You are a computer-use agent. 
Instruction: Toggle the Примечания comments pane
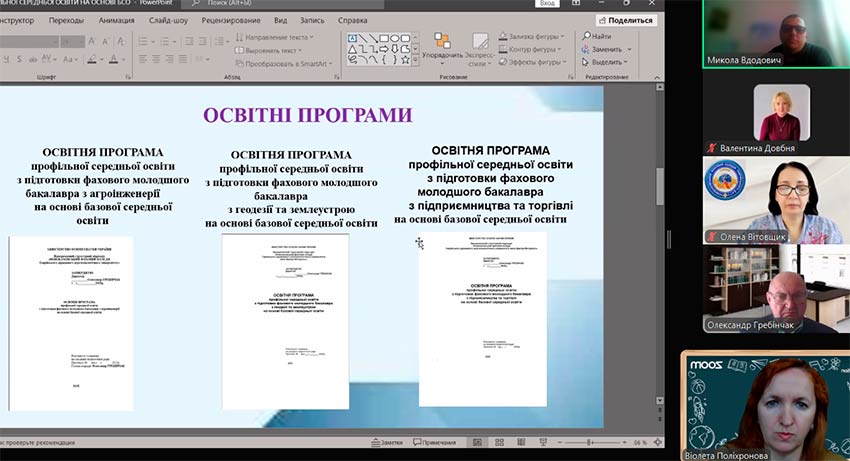(x=433, y=442)
